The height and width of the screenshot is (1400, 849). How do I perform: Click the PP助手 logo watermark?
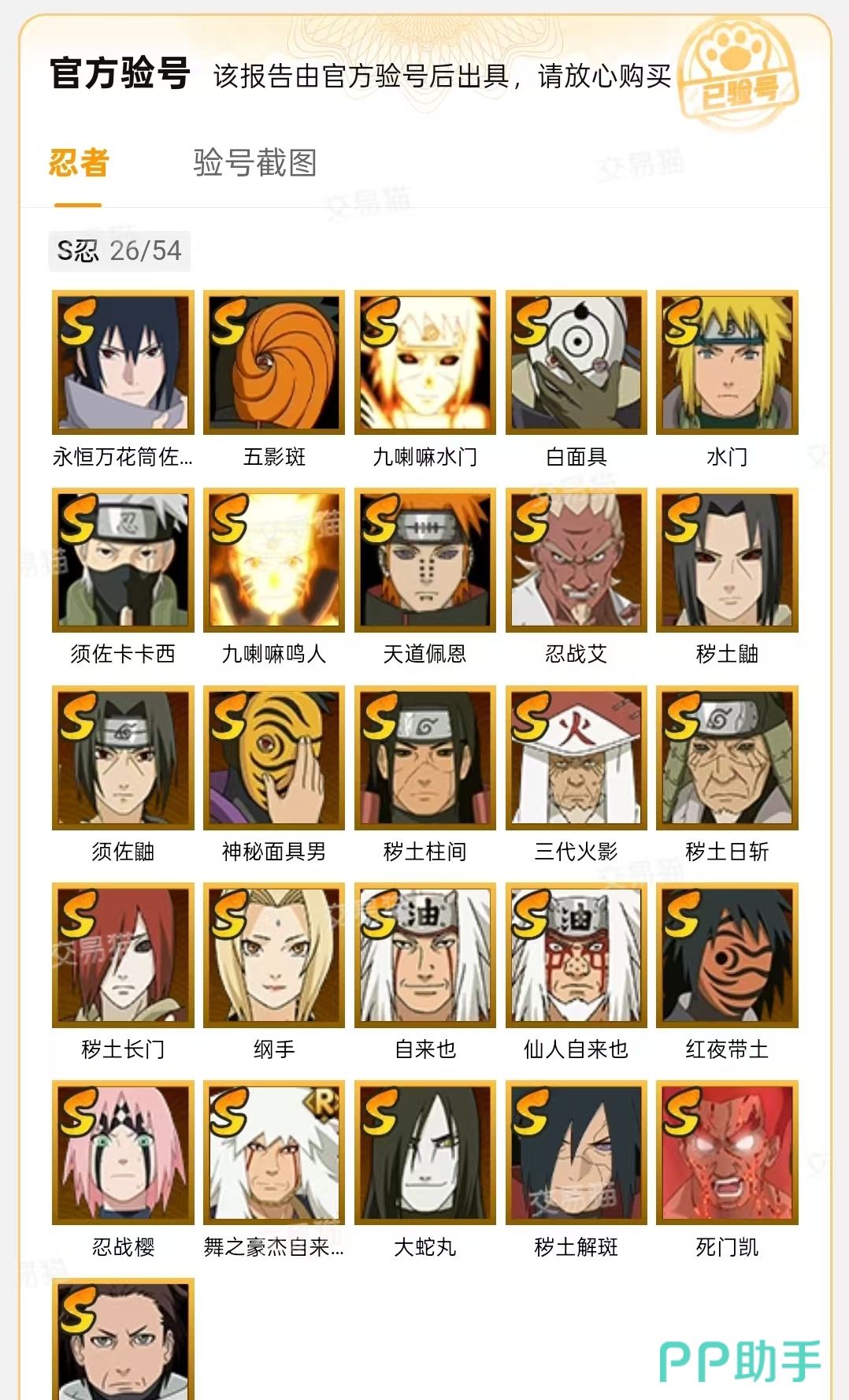coord(740,1361)
